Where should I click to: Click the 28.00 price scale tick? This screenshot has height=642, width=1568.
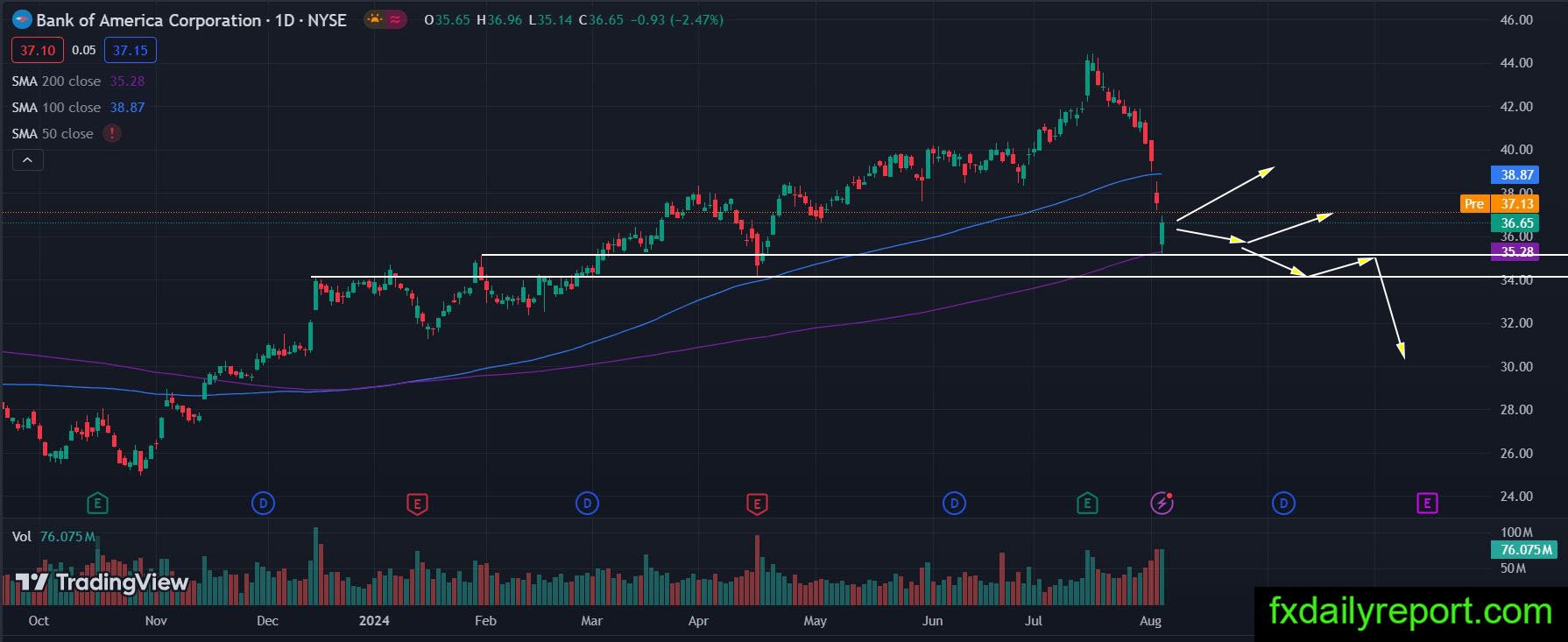click(x=1516, y=409)
